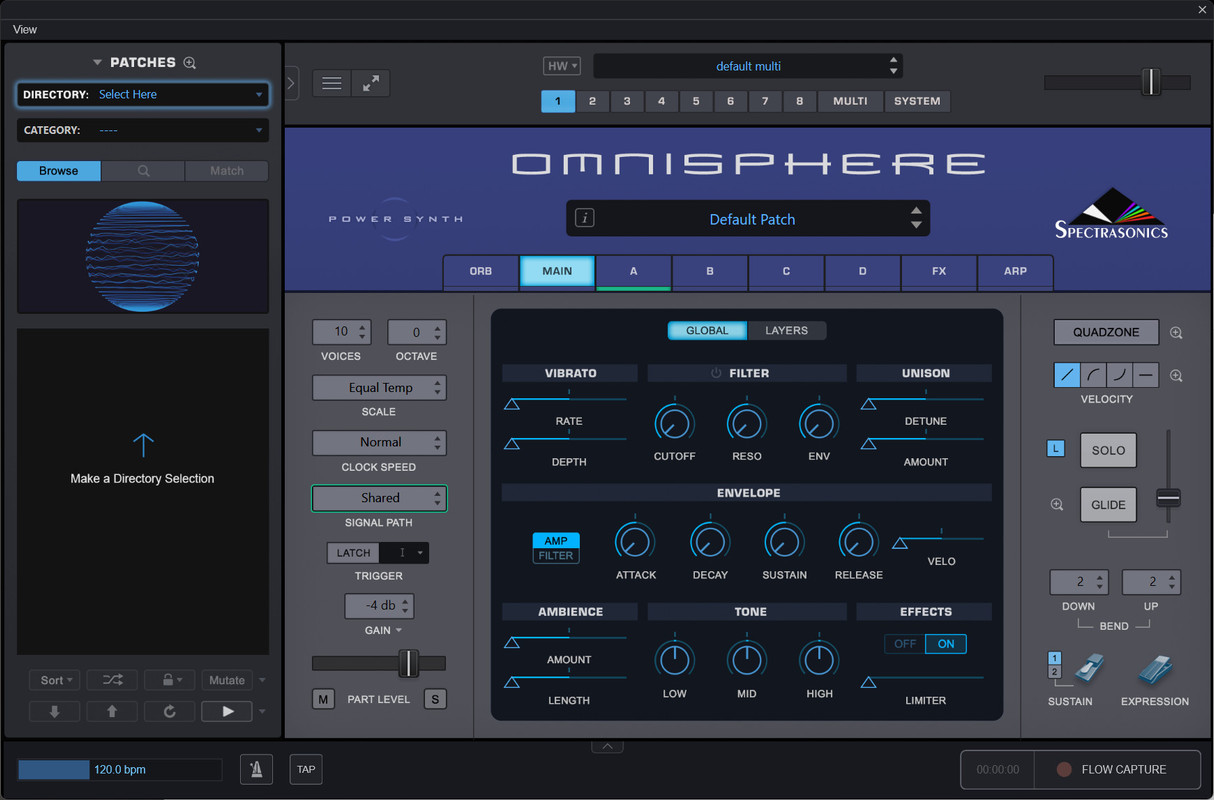Open the HW dropdown
This screenshot has height=800, width=1214.
(x=562, y=66)
